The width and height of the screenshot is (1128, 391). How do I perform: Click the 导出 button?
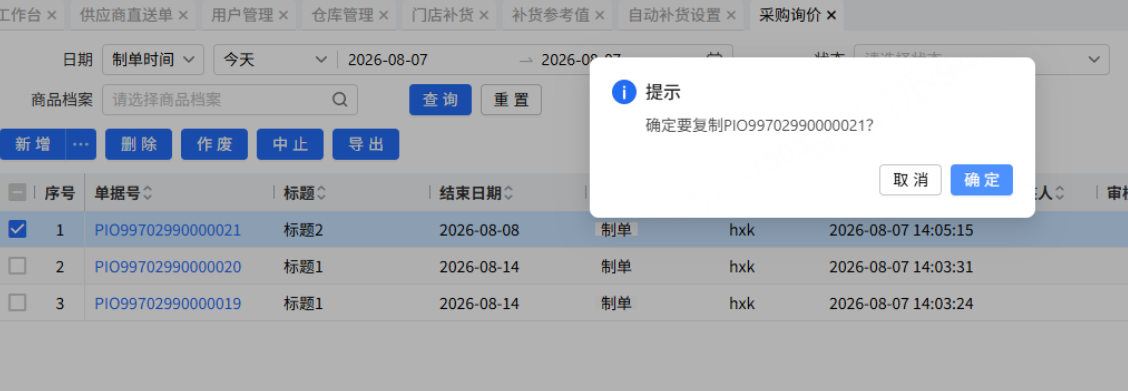pos(365,144)
